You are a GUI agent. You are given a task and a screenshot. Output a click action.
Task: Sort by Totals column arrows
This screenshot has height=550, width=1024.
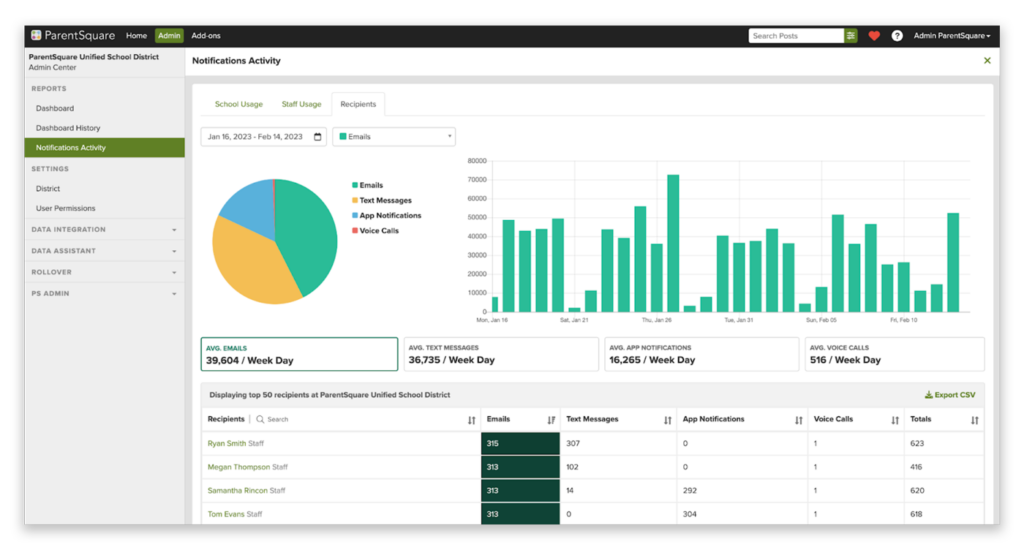coord(974,420)
